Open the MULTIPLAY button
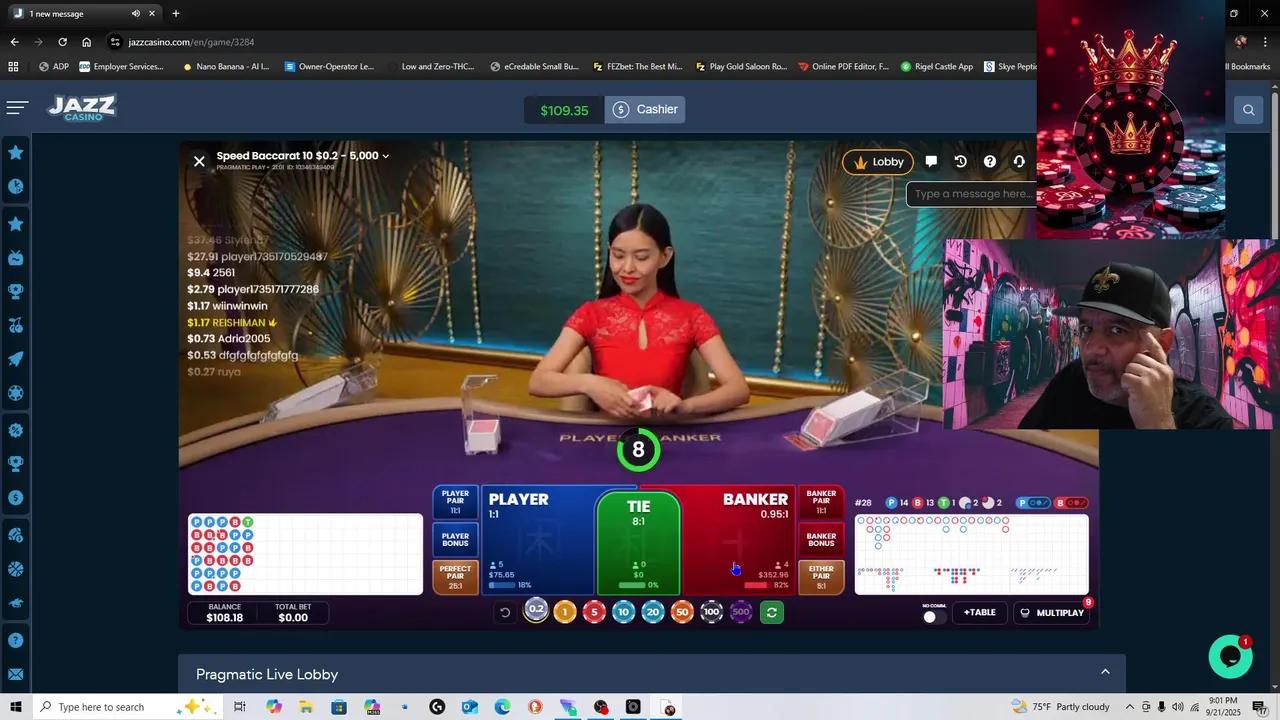This screenshot has height=720, width=1280. click(1052, 612)
